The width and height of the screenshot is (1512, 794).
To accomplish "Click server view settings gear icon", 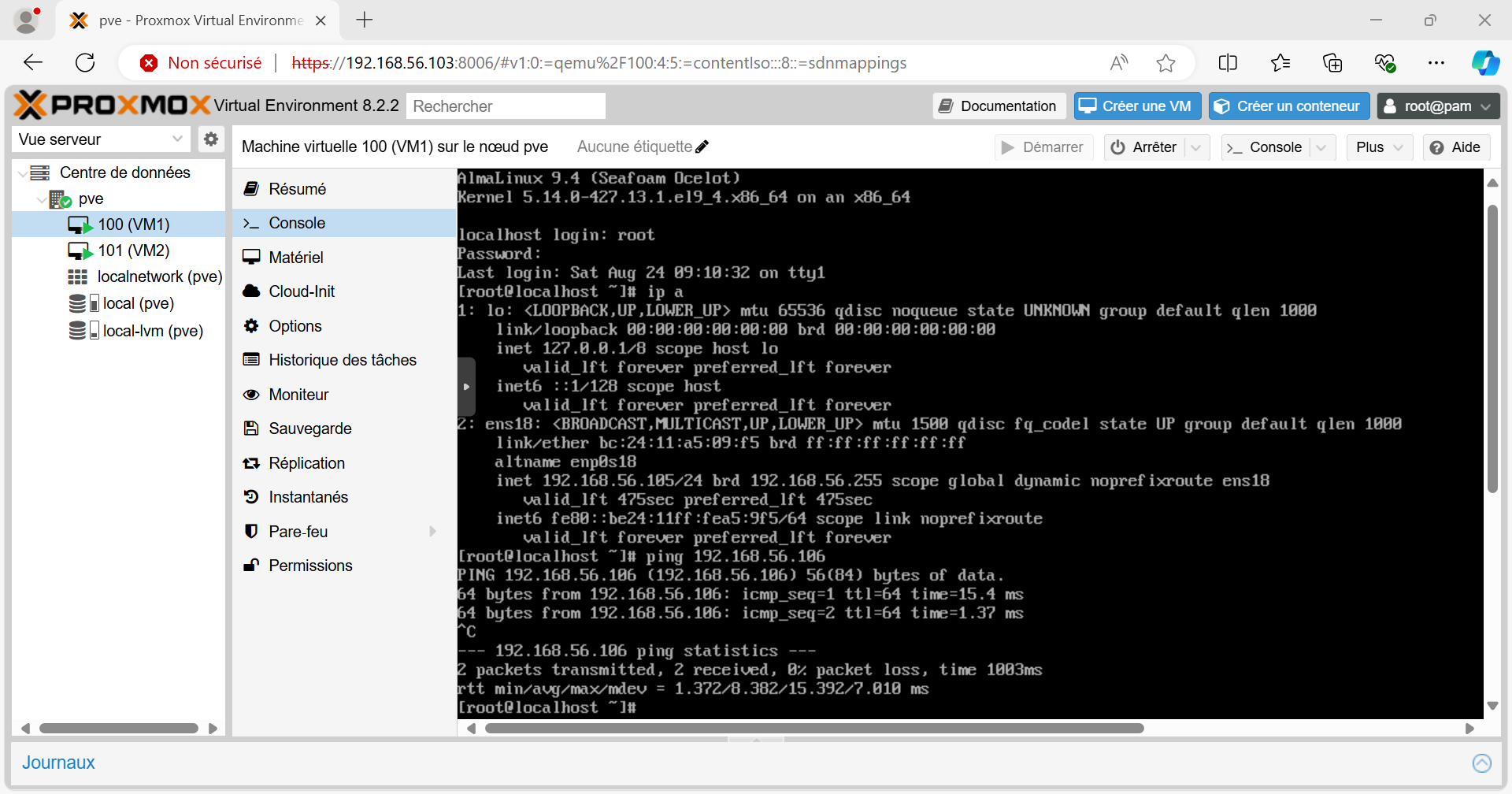I will click(211, 139).
